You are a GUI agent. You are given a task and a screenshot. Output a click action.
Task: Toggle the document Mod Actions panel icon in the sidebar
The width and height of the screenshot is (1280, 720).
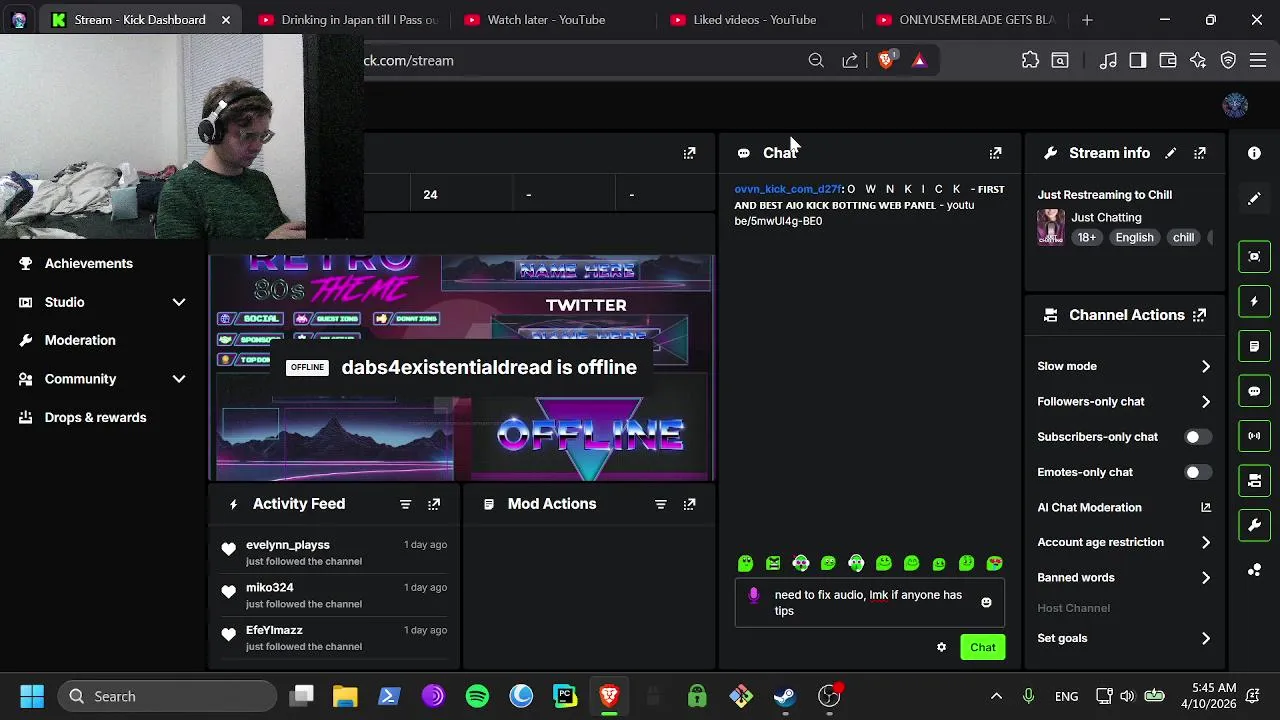click(1254, 346)
